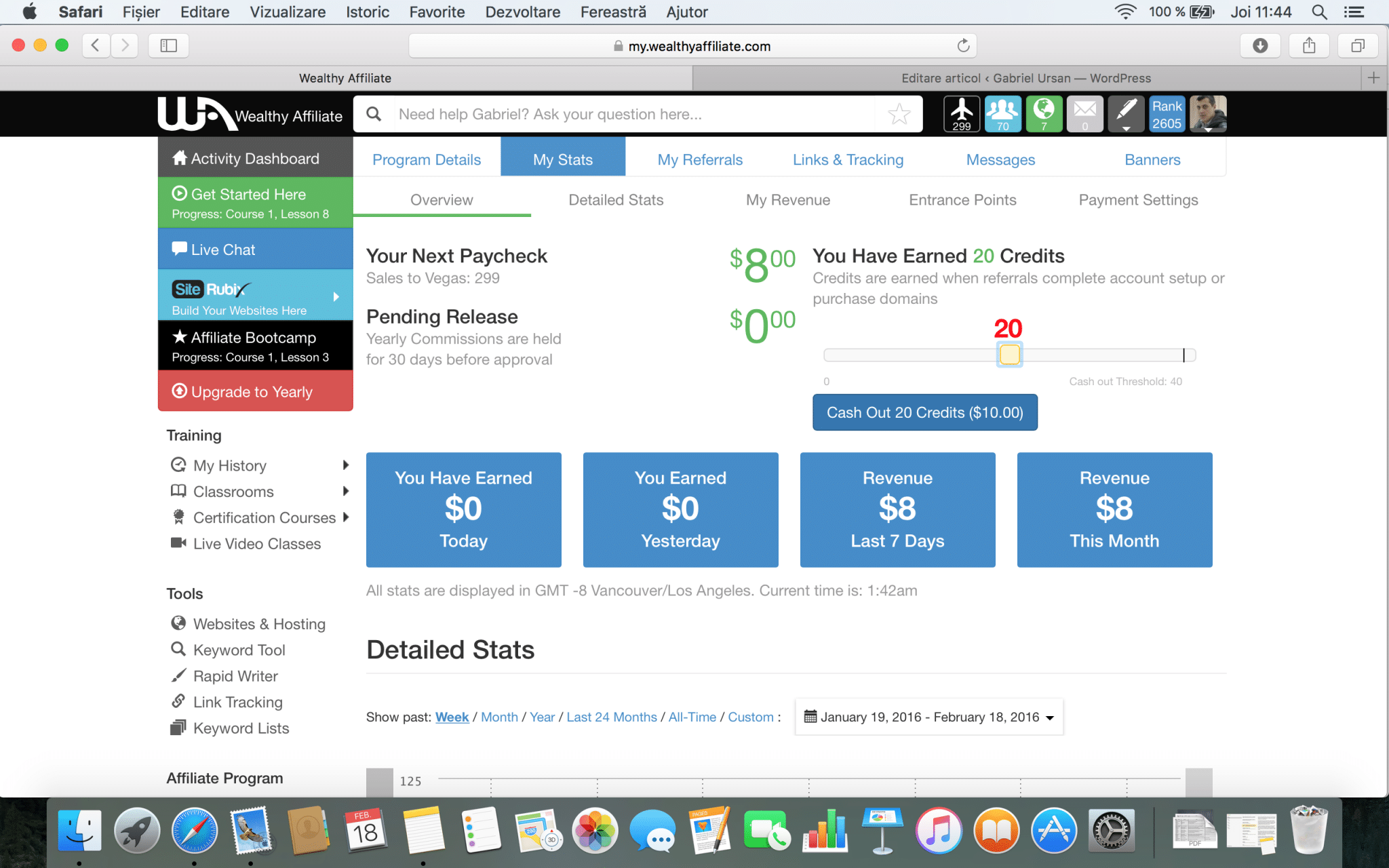Screen dimensions: 1389x868
Task: Open the Banners tab
Action: 1152,159
